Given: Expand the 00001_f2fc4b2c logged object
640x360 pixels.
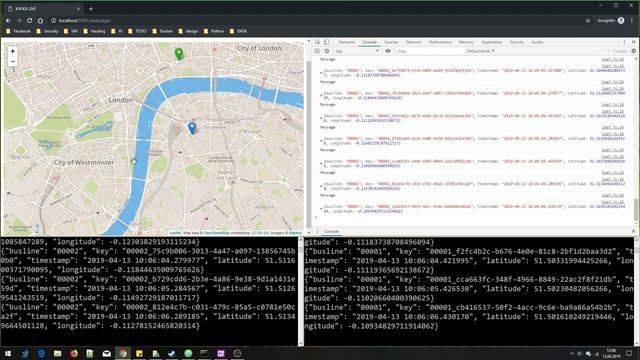Looking at the screenshot, I should [x=321, y=118].
